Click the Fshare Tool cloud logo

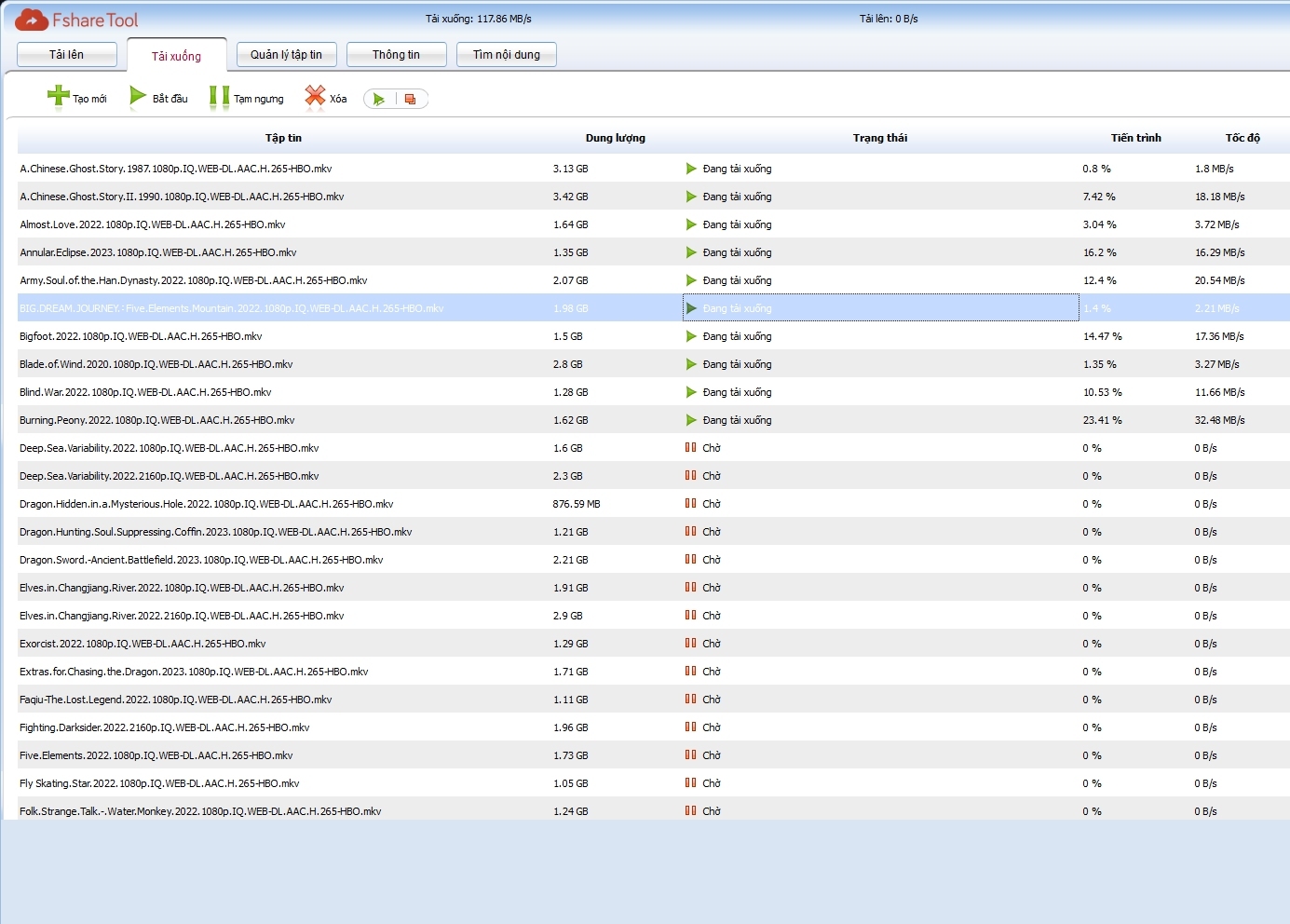coord(32,20)
